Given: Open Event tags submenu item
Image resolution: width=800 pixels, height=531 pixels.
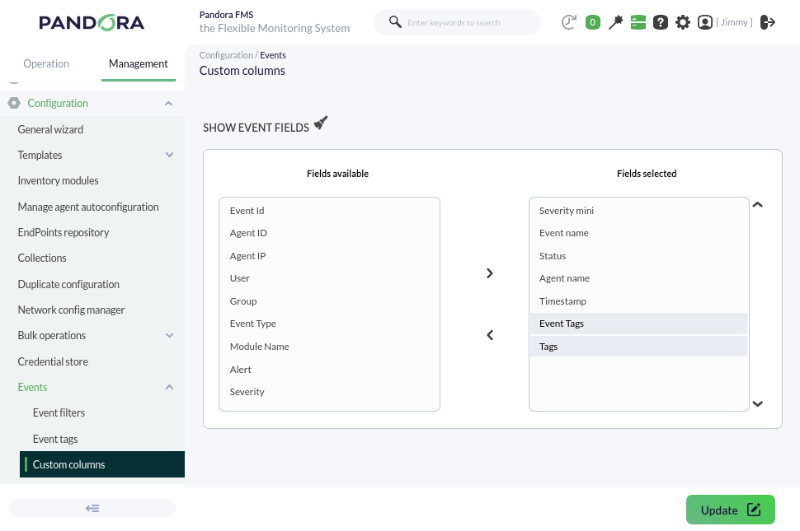Looking at the screenshot, I should pyautogui.click(x=55, y=439).
